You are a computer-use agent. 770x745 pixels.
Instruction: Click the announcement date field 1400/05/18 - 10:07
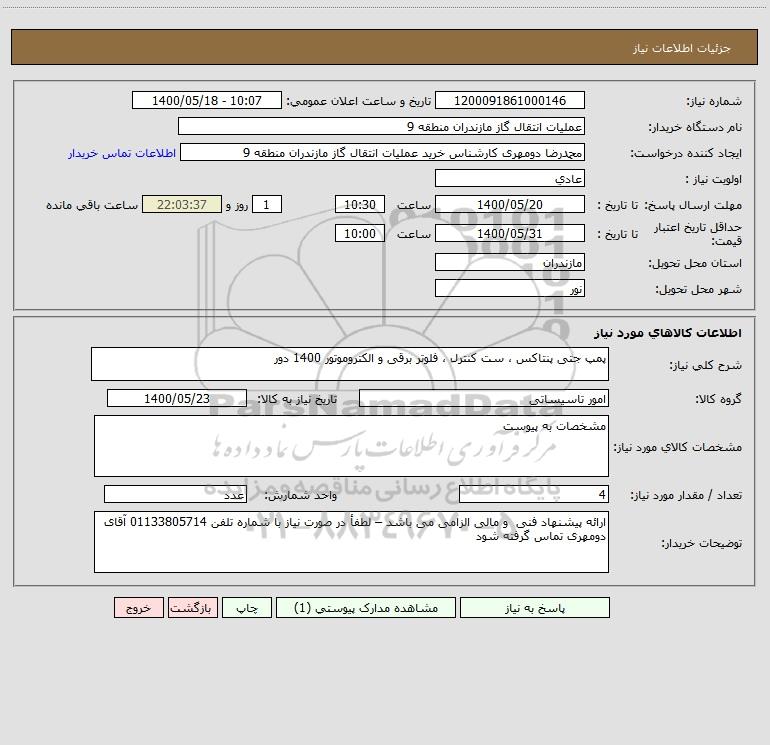point(207,100)
